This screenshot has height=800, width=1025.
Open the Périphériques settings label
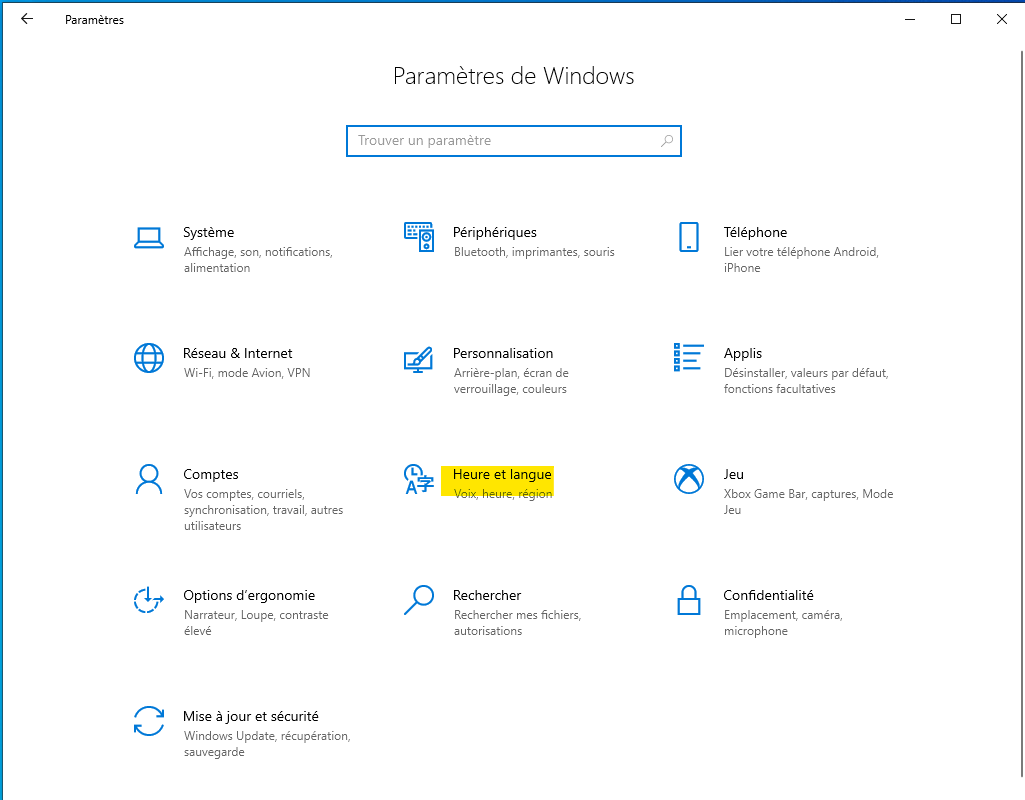point(495,232)
